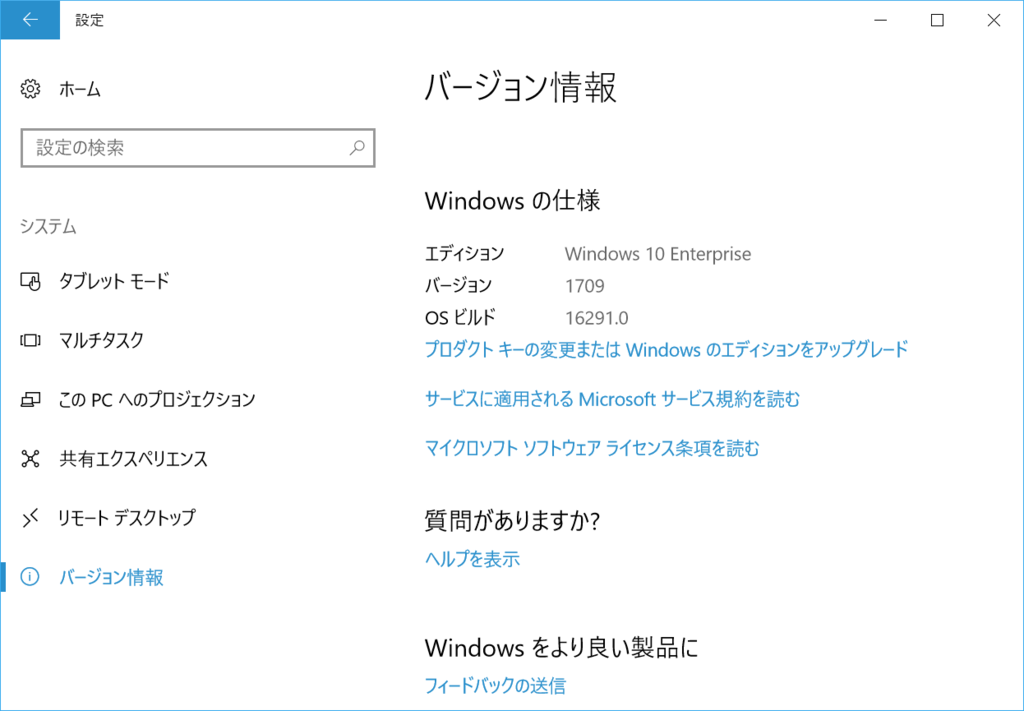Select タブレット モード in sidebar
Image resolution: width=1024 pixels, height=711 pixels.
(114, 281)
